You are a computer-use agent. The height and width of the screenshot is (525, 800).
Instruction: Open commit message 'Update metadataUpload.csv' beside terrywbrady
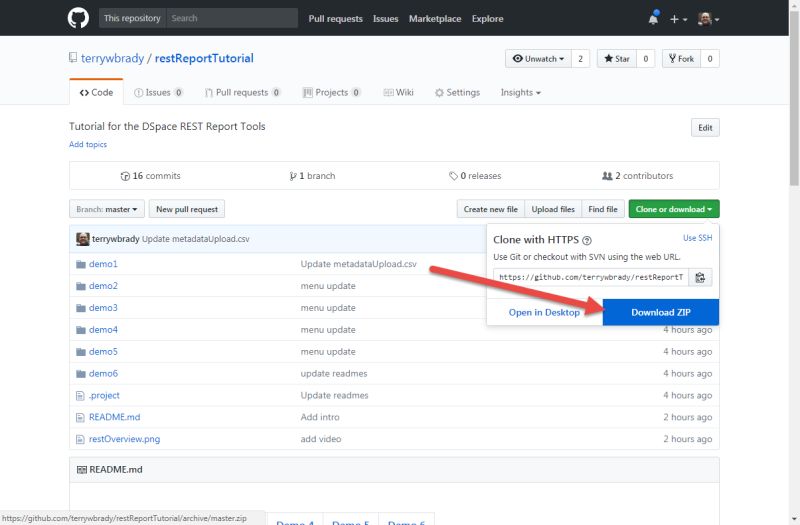(x=195, y=239)
